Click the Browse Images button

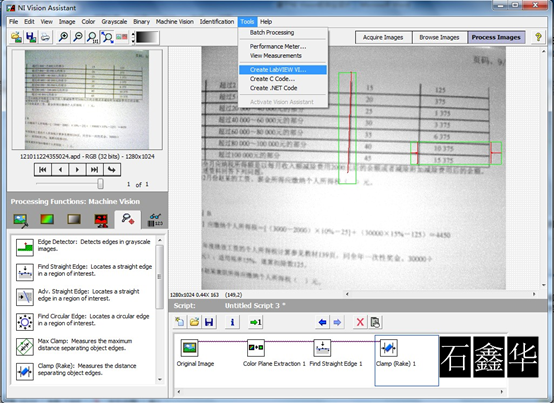pos(439,37)
